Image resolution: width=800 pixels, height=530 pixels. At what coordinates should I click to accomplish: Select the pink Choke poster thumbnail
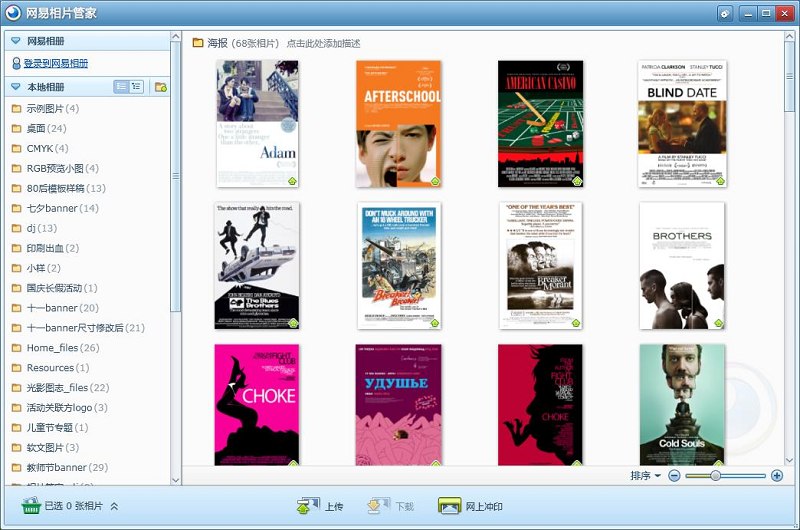tap(257, 405)
